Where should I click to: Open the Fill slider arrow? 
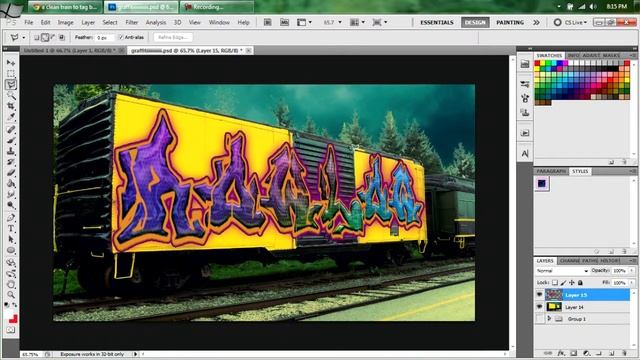click(x=632, y=282)
